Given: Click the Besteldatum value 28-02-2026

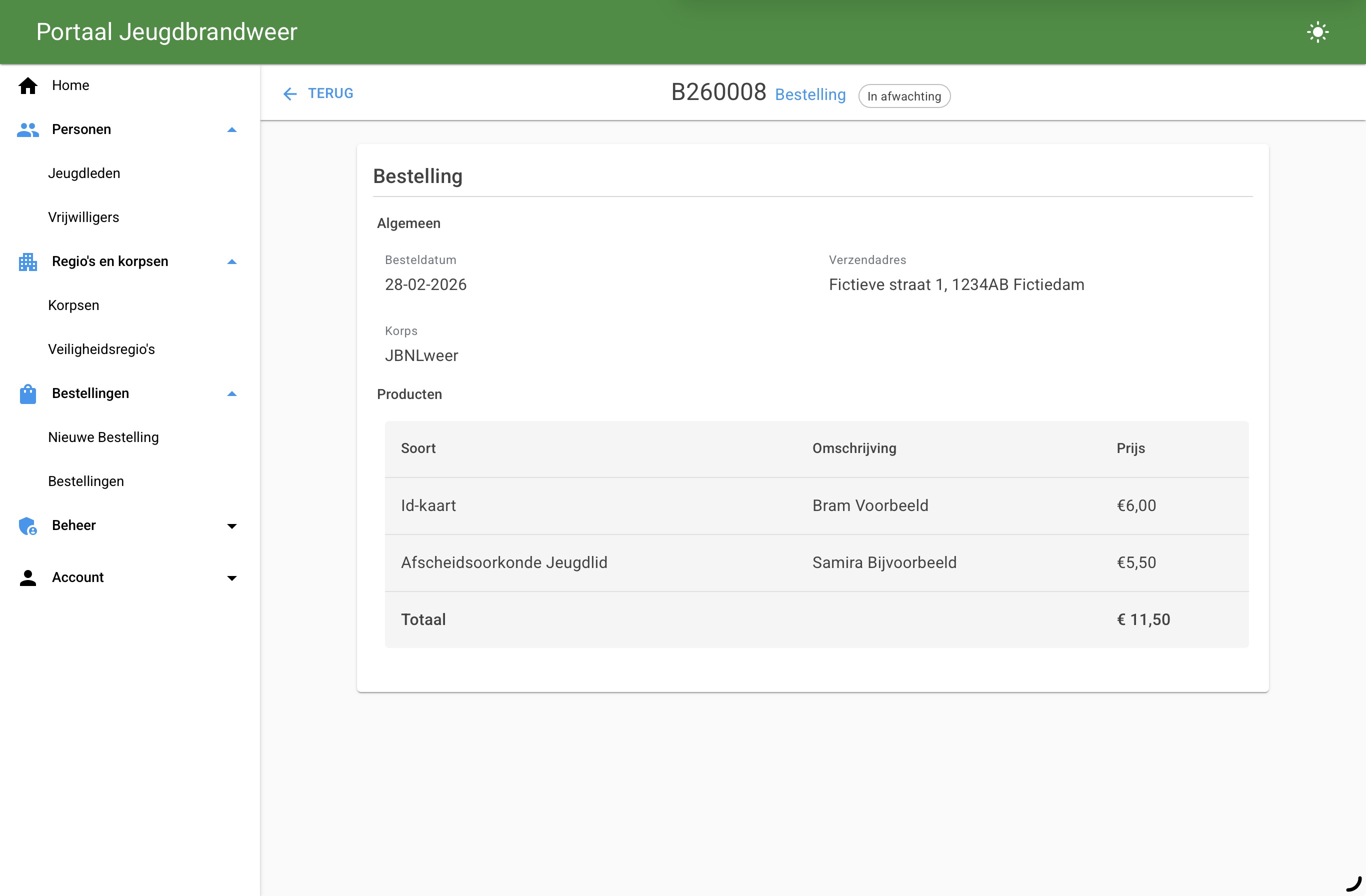Looking at the screenshot, I should click(x=425, y=284).
